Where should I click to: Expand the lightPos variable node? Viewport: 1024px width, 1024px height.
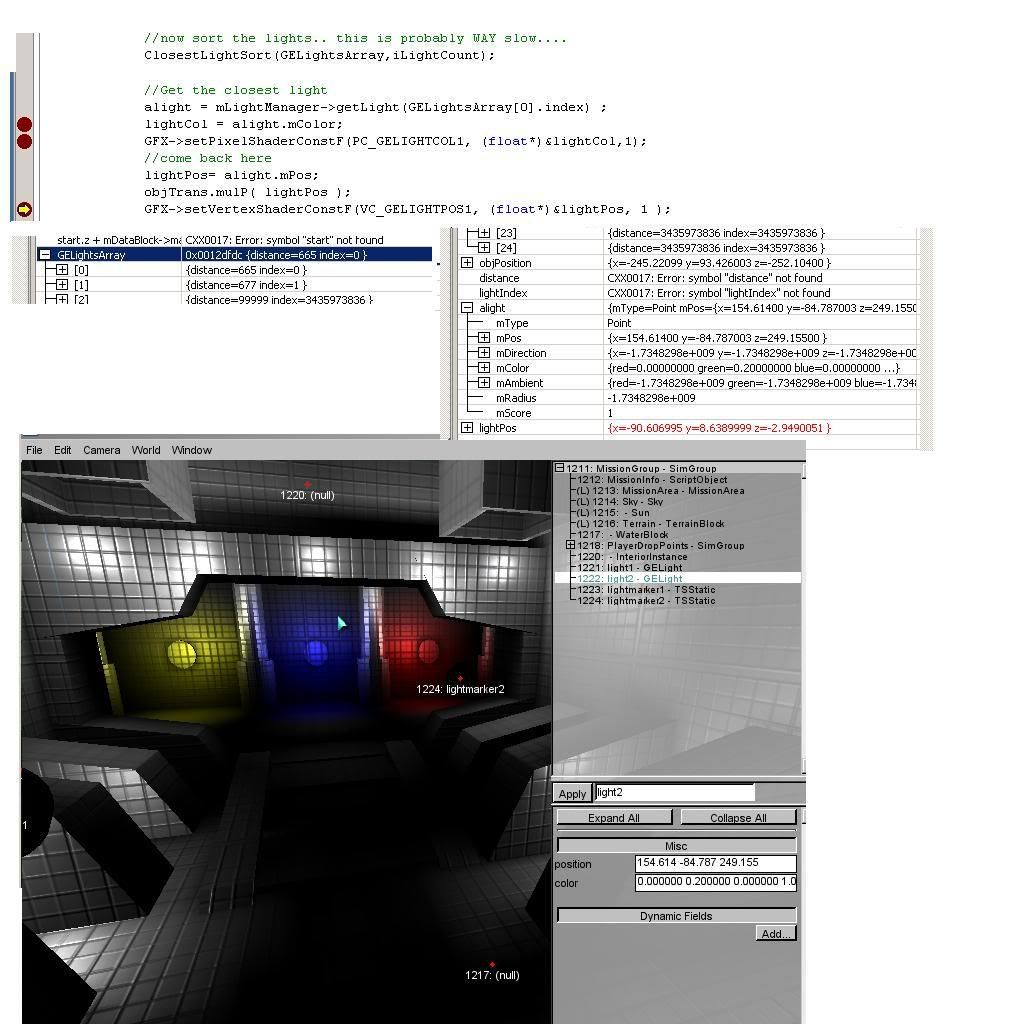pyautogui.click(x=467, y=428)
